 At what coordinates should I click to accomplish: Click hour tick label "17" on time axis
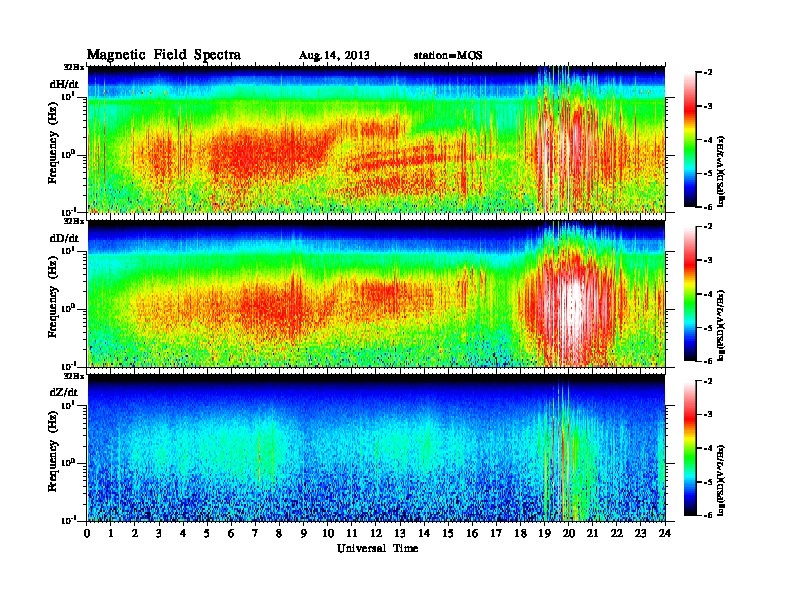[x=497, y=534]
